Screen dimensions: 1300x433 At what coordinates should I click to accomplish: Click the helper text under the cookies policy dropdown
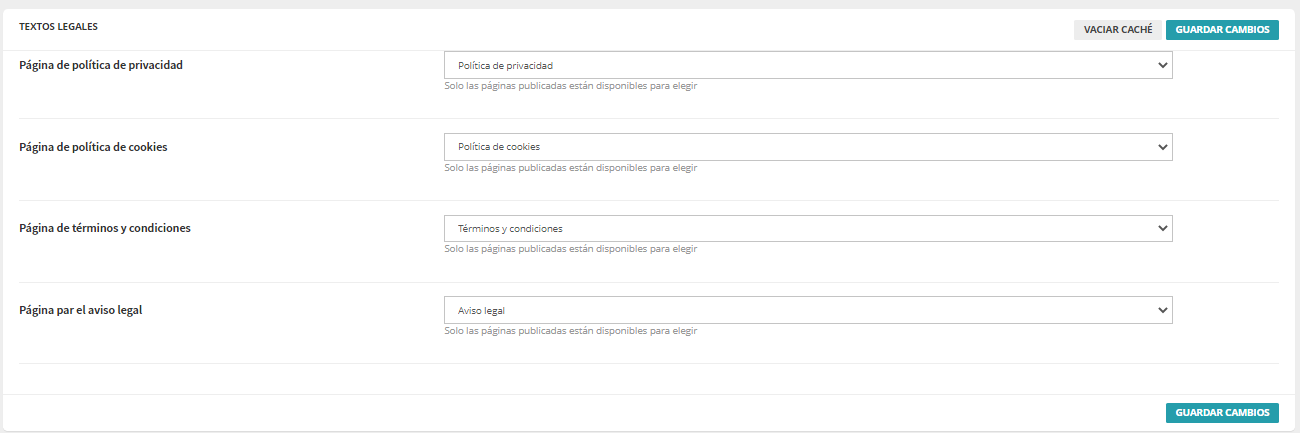pyautogui.click(x=570, y=168)
